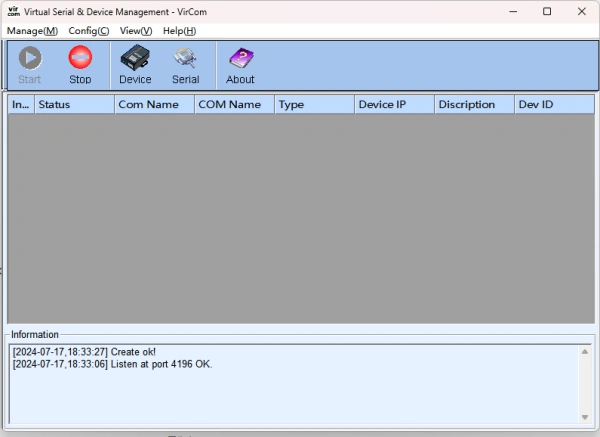Click the Information log scroll down arrow

585,417
